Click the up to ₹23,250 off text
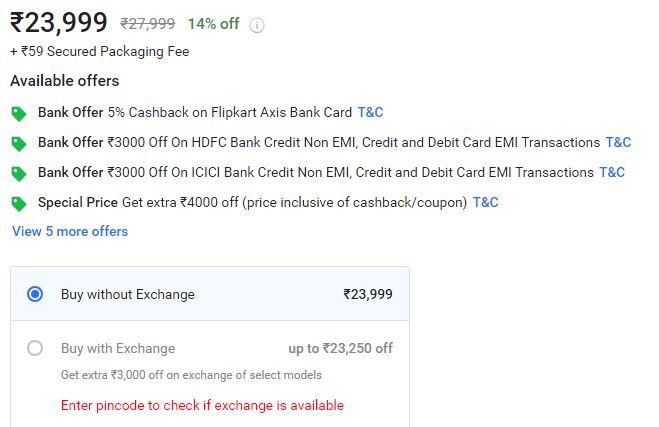659x427 pixels. [340, 348]
